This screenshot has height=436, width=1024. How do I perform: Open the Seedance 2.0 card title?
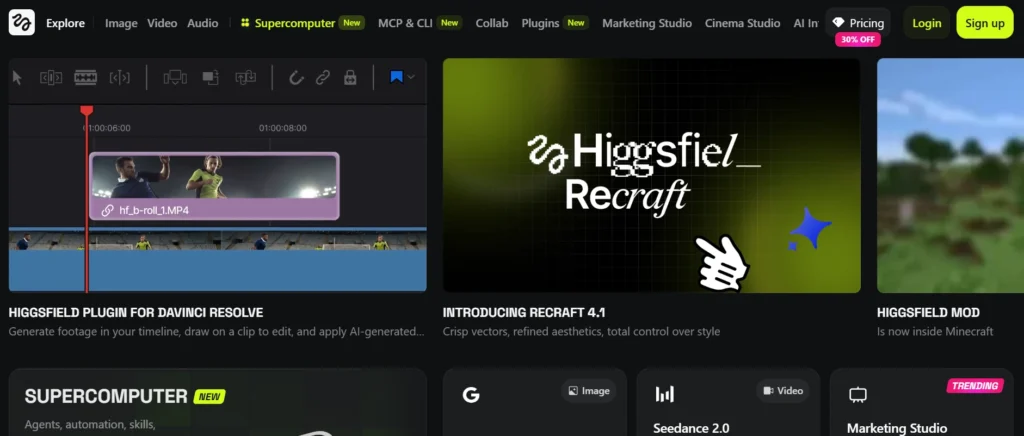click(x=691, y=429)
